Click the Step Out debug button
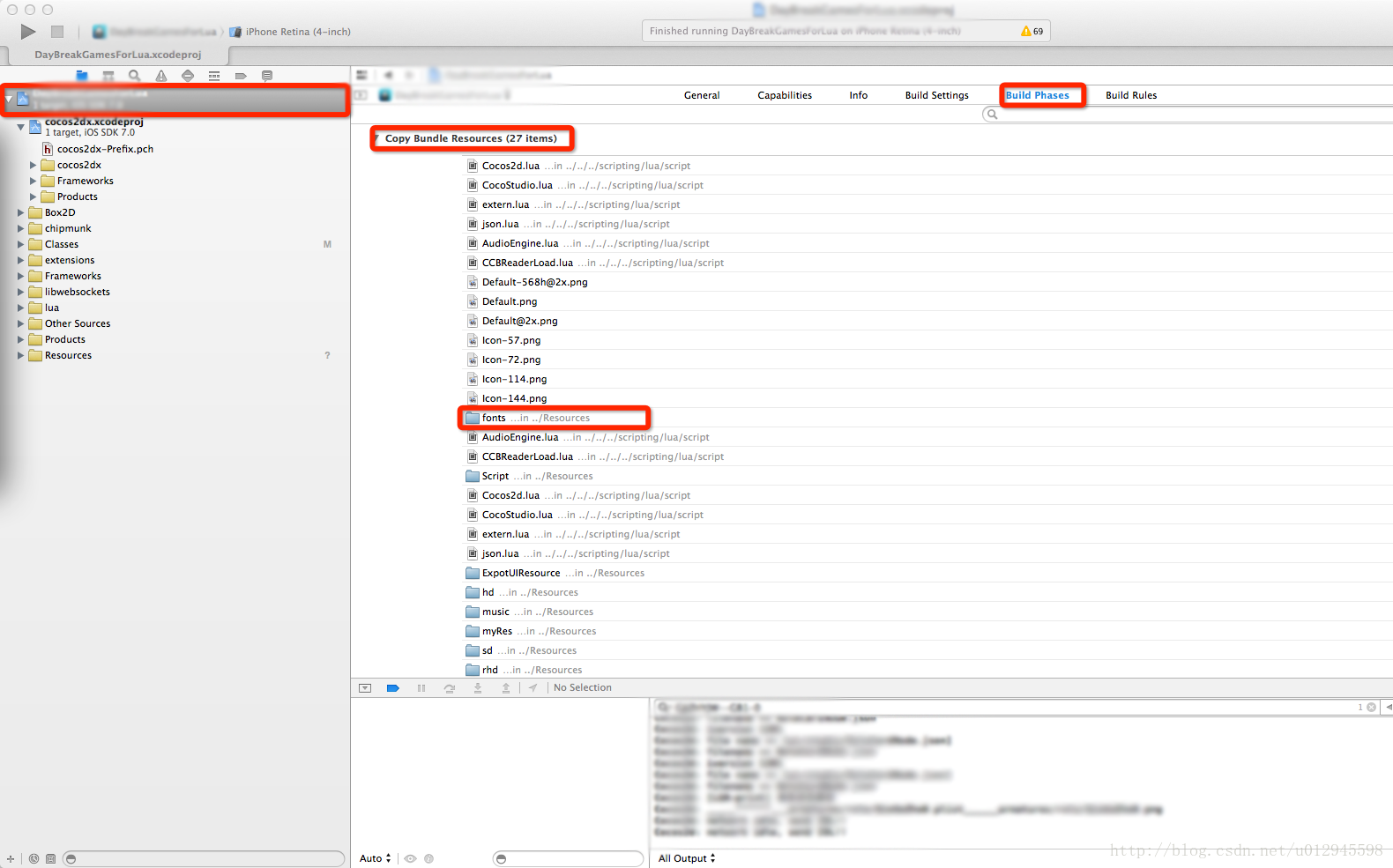1393x868 pixels. coord(506,688)
